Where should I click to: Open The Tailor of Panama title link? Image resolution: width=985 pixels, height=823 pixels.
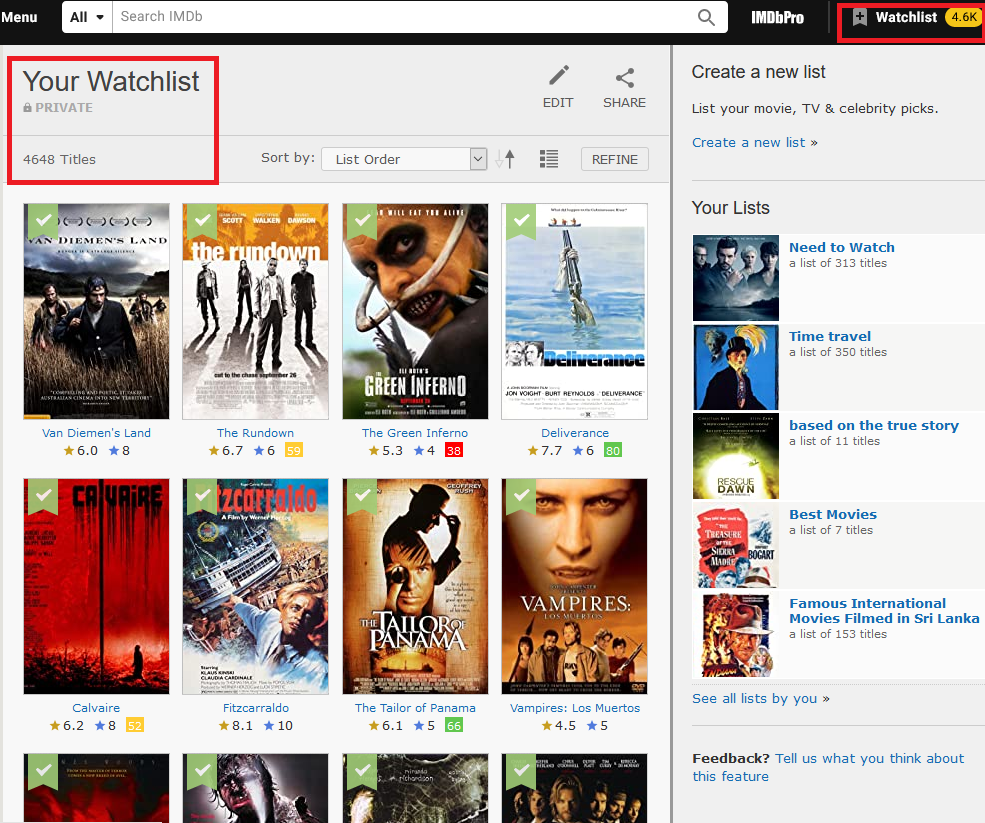pos(415,708)
